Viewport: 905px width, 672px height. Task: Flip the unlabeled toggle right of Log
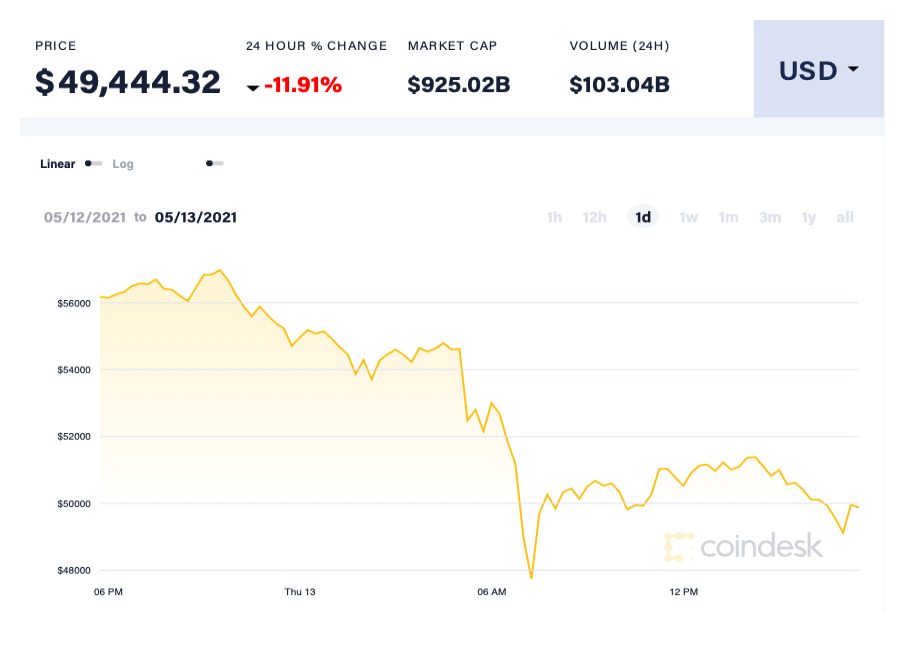(x=213, y=162)
